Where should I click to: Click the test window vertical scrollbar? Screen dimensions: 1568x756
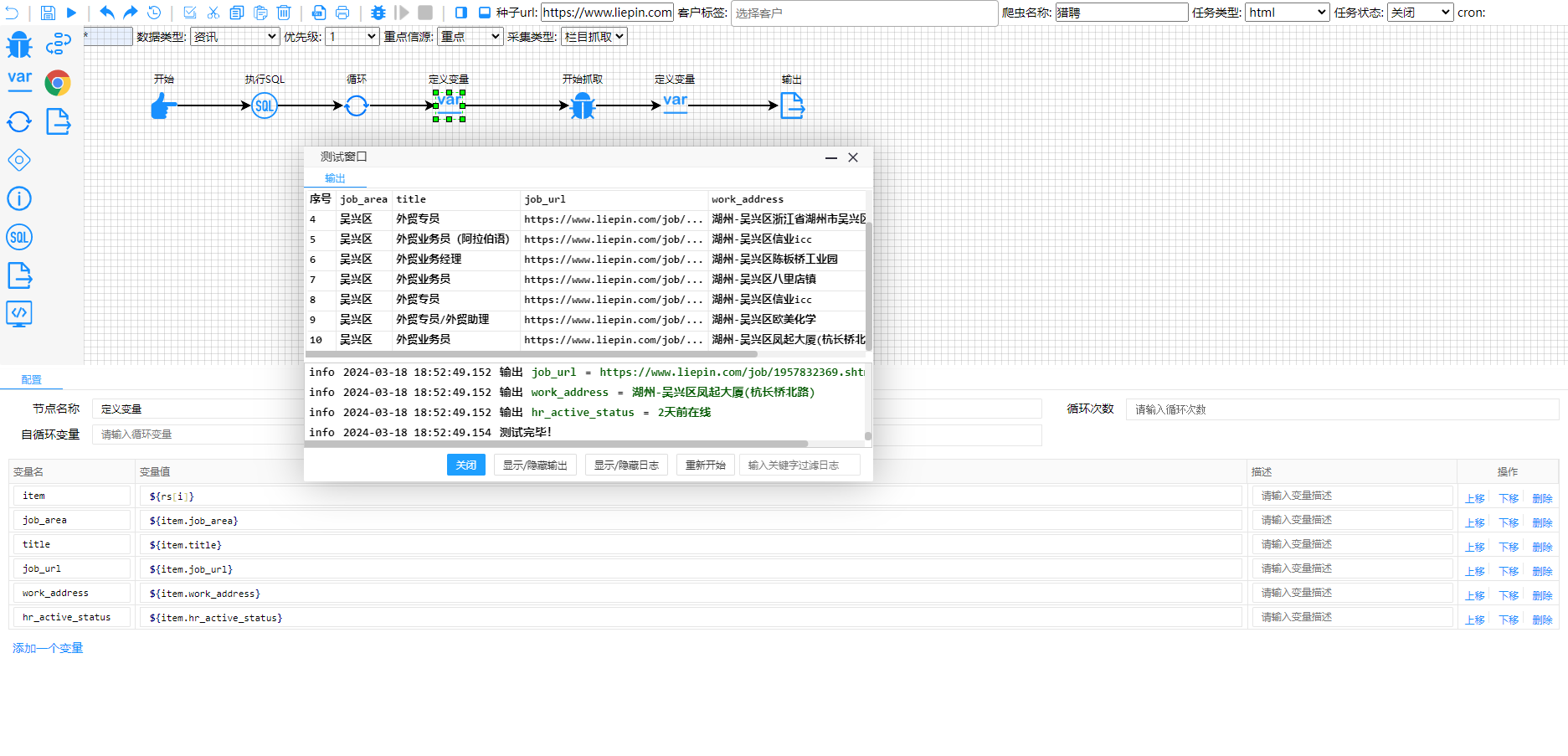tap(869, 285)
